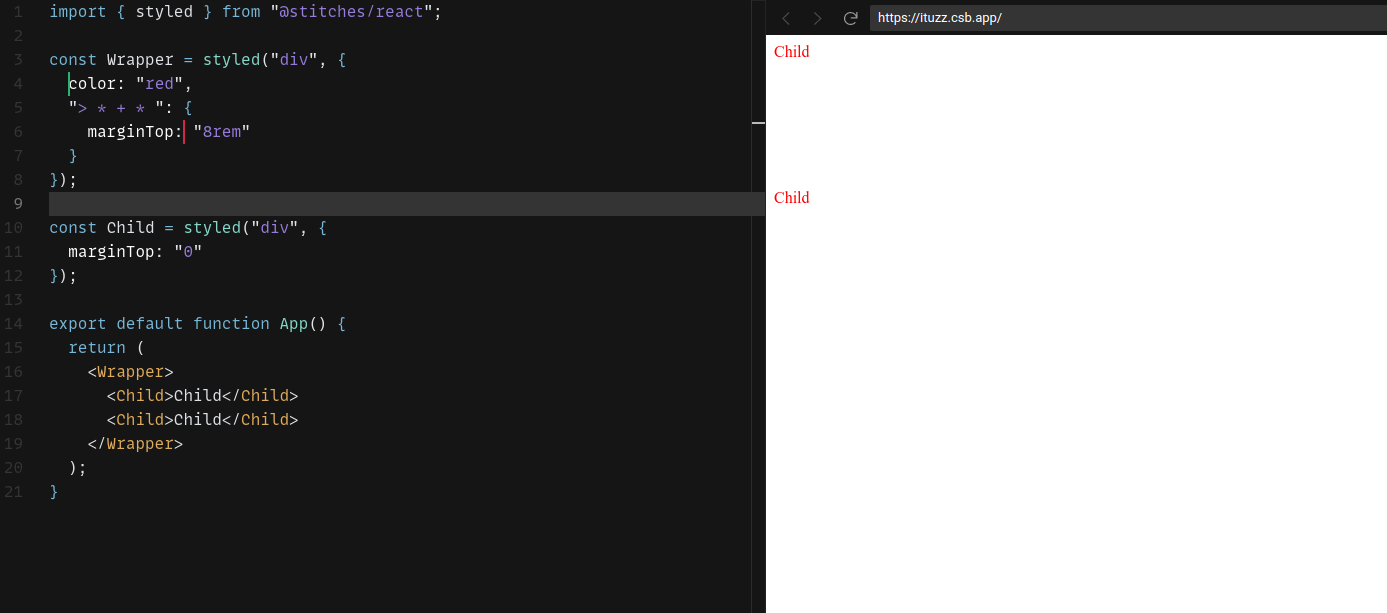Click the Child styled definition on line 10
The image size is (1387, 613).
pos(131,227)
